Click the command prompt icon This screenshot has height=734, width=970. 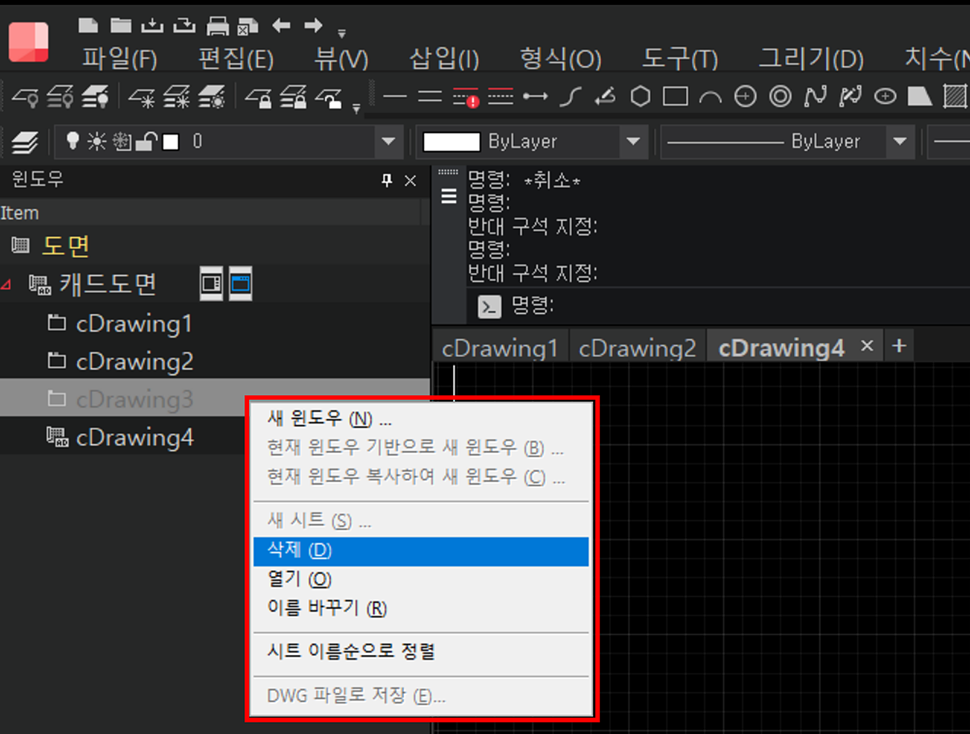click(490, 306)
